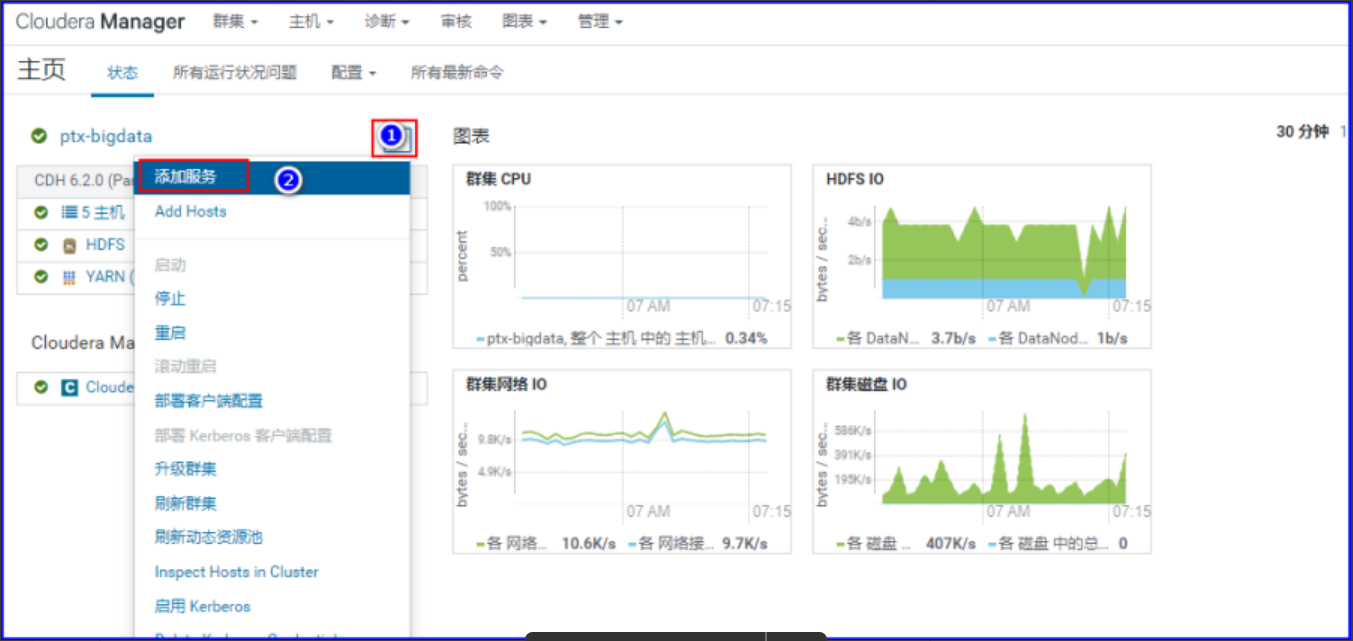Image resolution: width=1353 pixels, height=641 pixels.
Task: Open the 诊断 dropdown menu
Action: pos(387,21)
